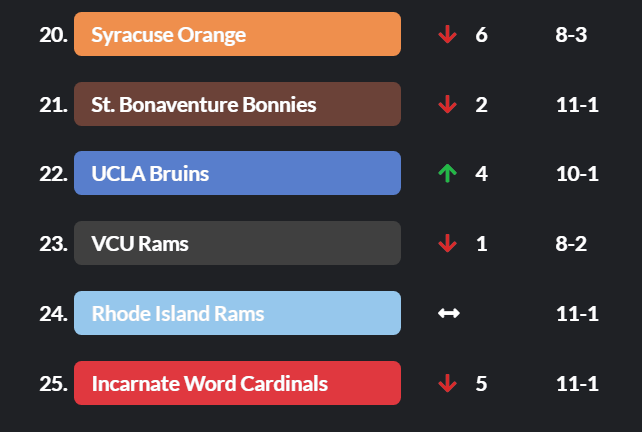Select the Rhode Island Rams team label

(237, 313)
